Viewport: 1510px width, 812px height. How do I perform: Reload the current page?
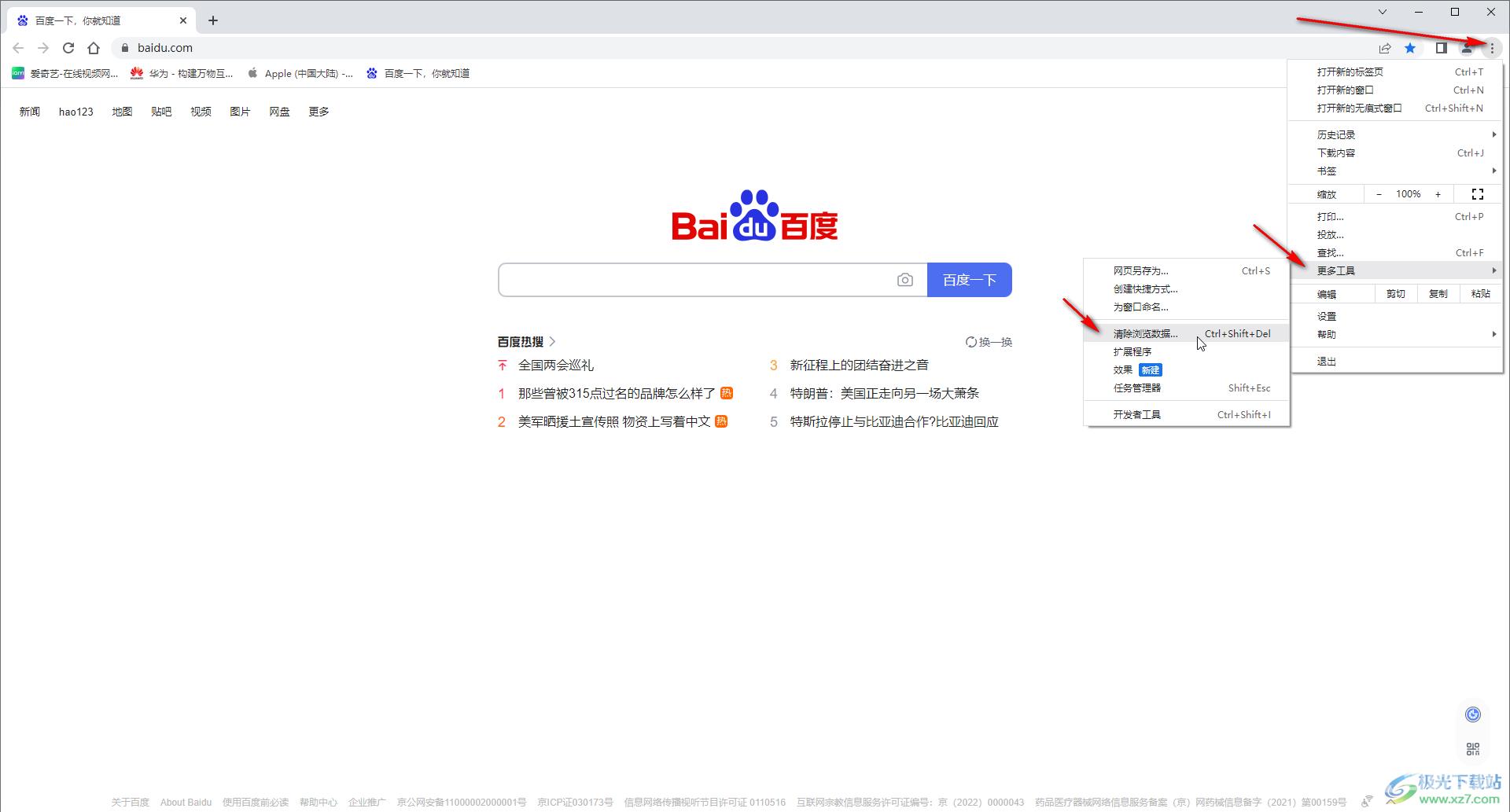68,48
